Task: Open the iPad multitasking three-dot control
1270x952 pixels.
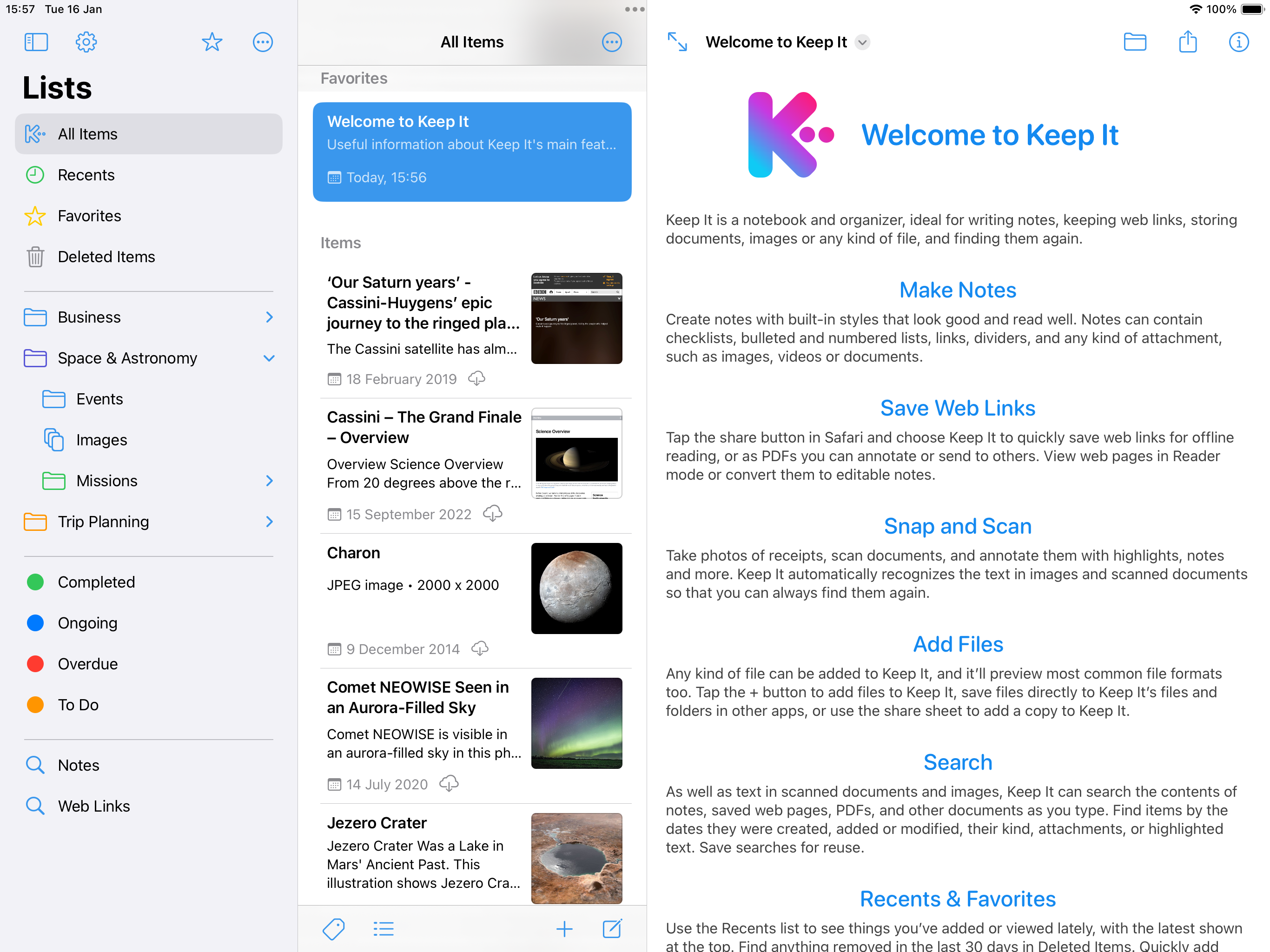Action: tap(635, 9)
